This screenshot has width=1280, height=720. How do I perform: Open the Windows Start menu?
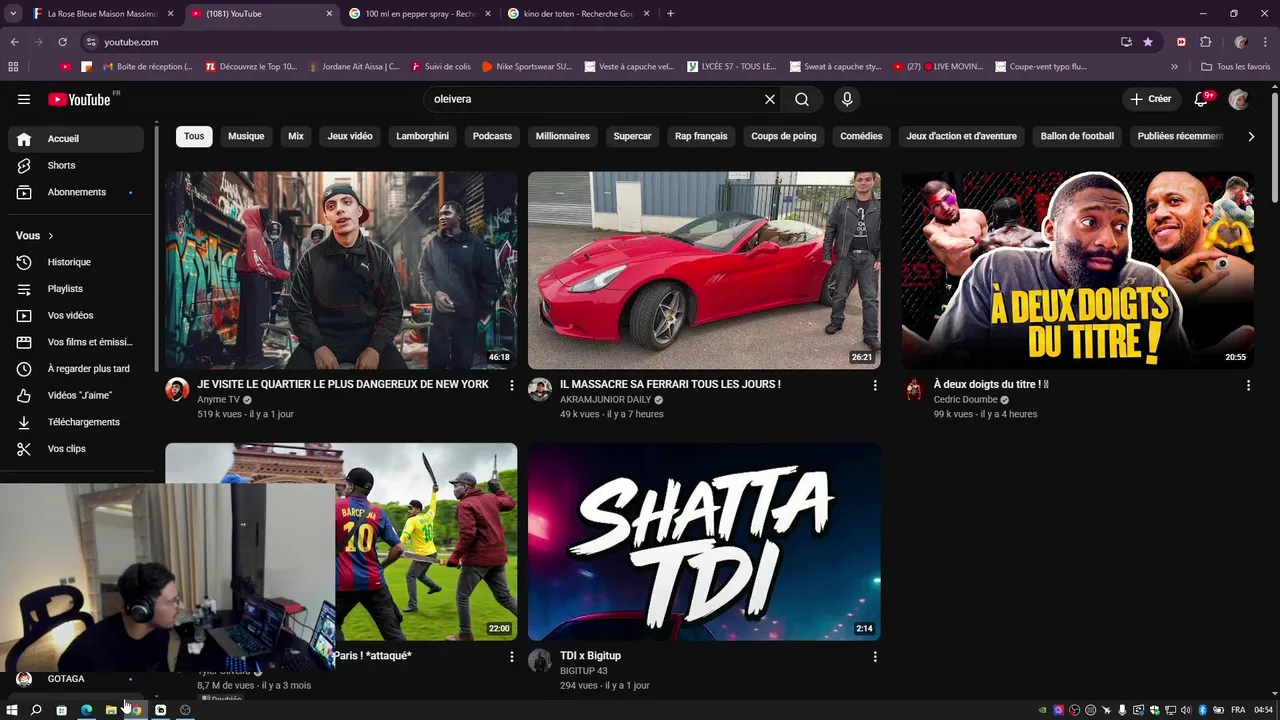point(12,710)
